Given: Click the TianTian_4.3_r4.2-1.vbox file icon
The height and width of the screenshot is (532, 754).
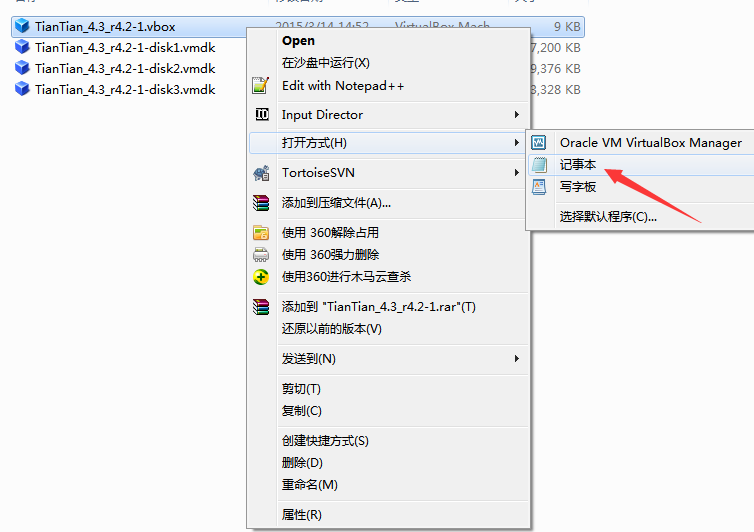Looking at the screenshot, I should pos(22,26).
